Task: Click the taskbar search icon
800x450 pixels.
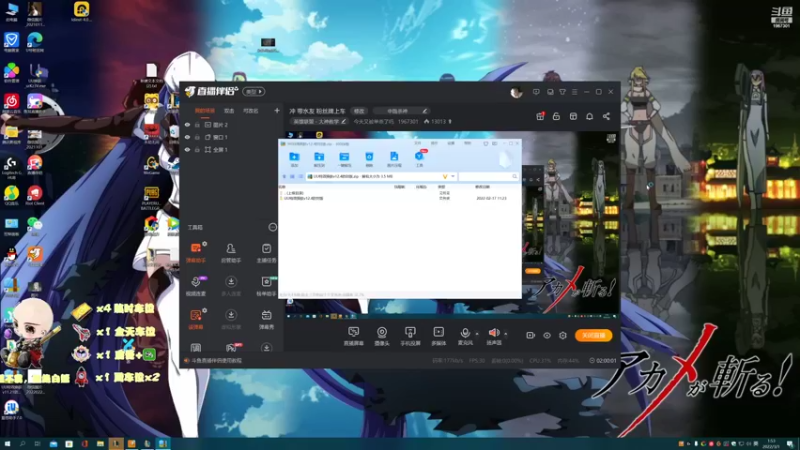Action: point(22,444)
